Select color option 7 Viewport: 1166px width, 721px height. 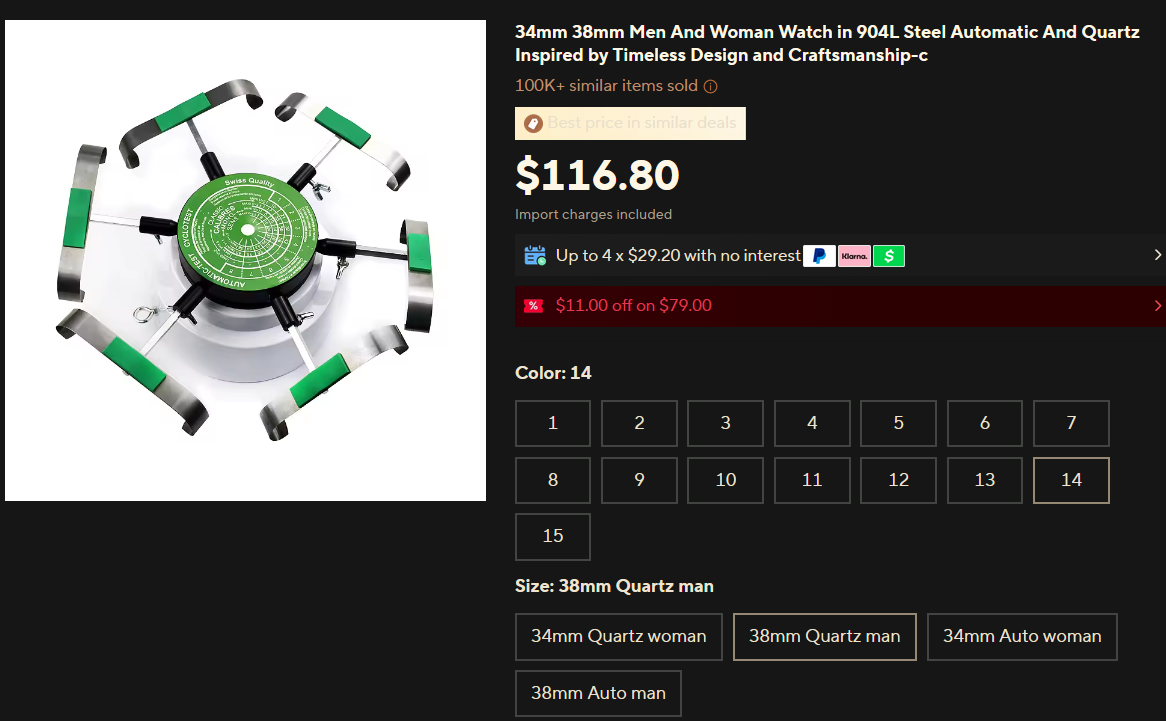(1071, 423)
